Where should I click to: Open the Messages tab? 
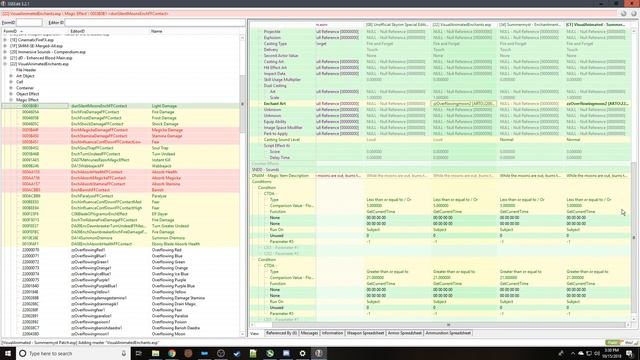[x=309, y=333]
